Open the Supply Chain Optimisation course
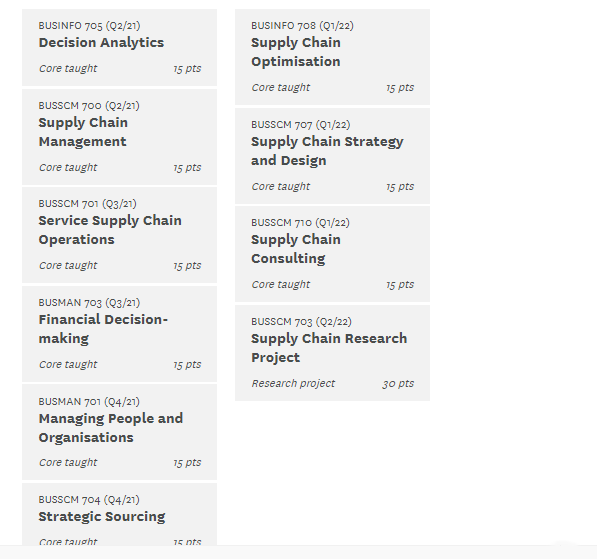The height and width of the screenshot is (559, 597). point(332,57)
